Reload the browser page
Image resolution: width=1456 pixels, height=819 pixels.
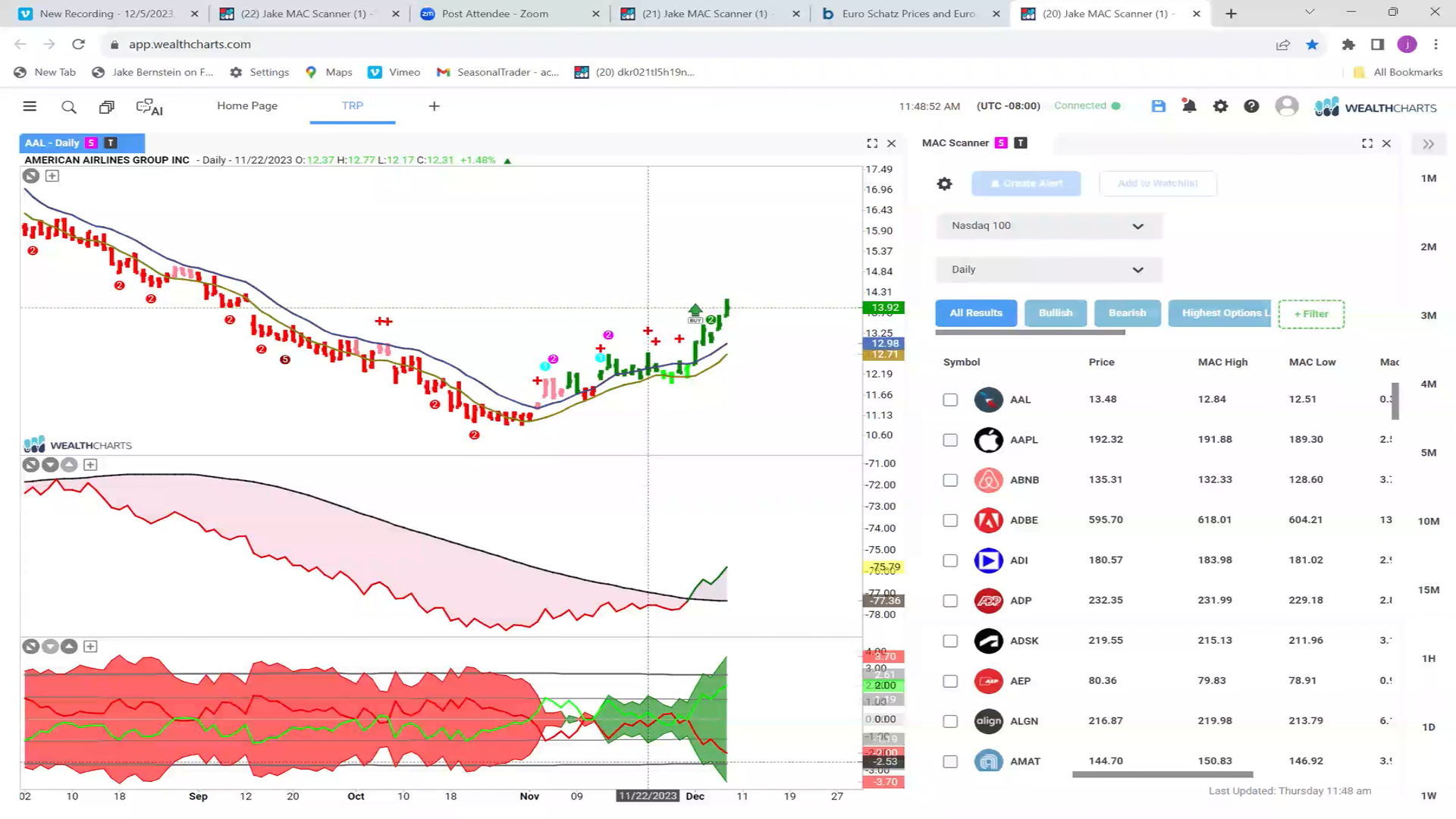[x=78, y=45]
